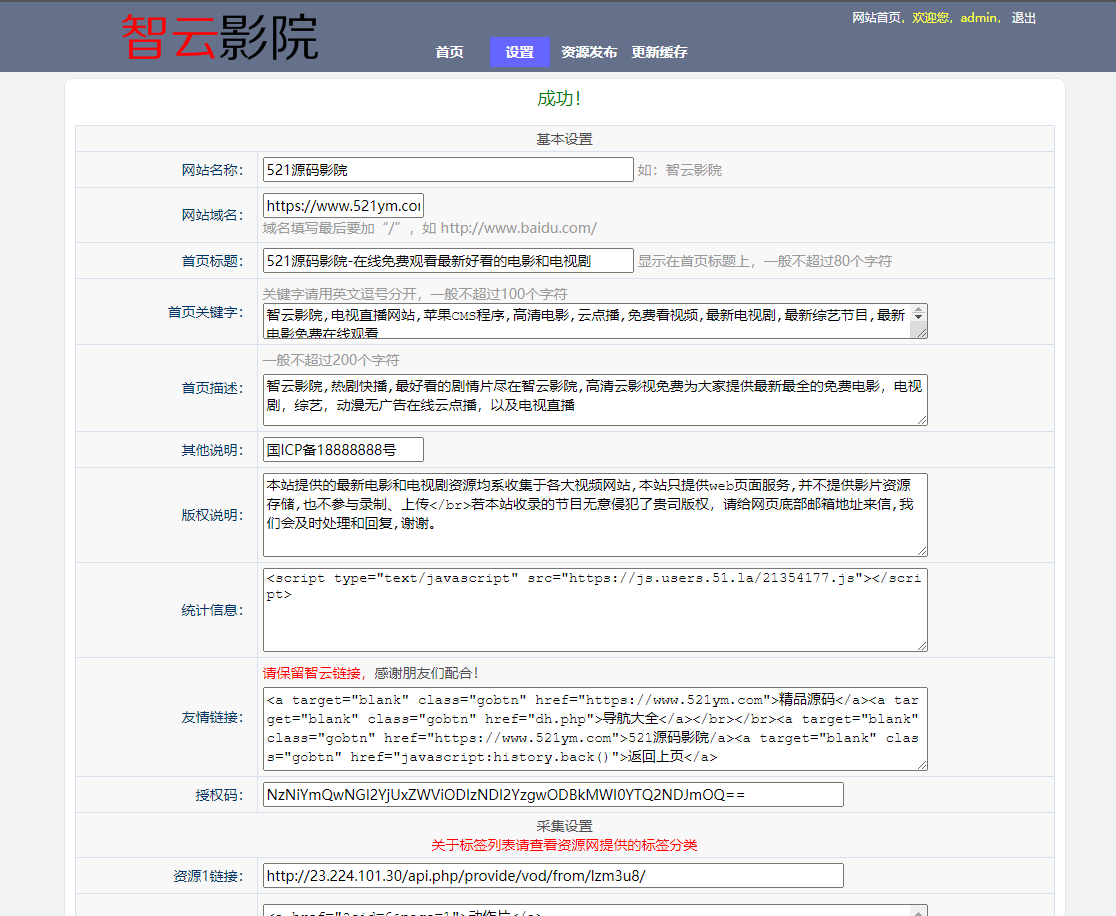
Task: Click the admin username link
Action: point(979,18)
